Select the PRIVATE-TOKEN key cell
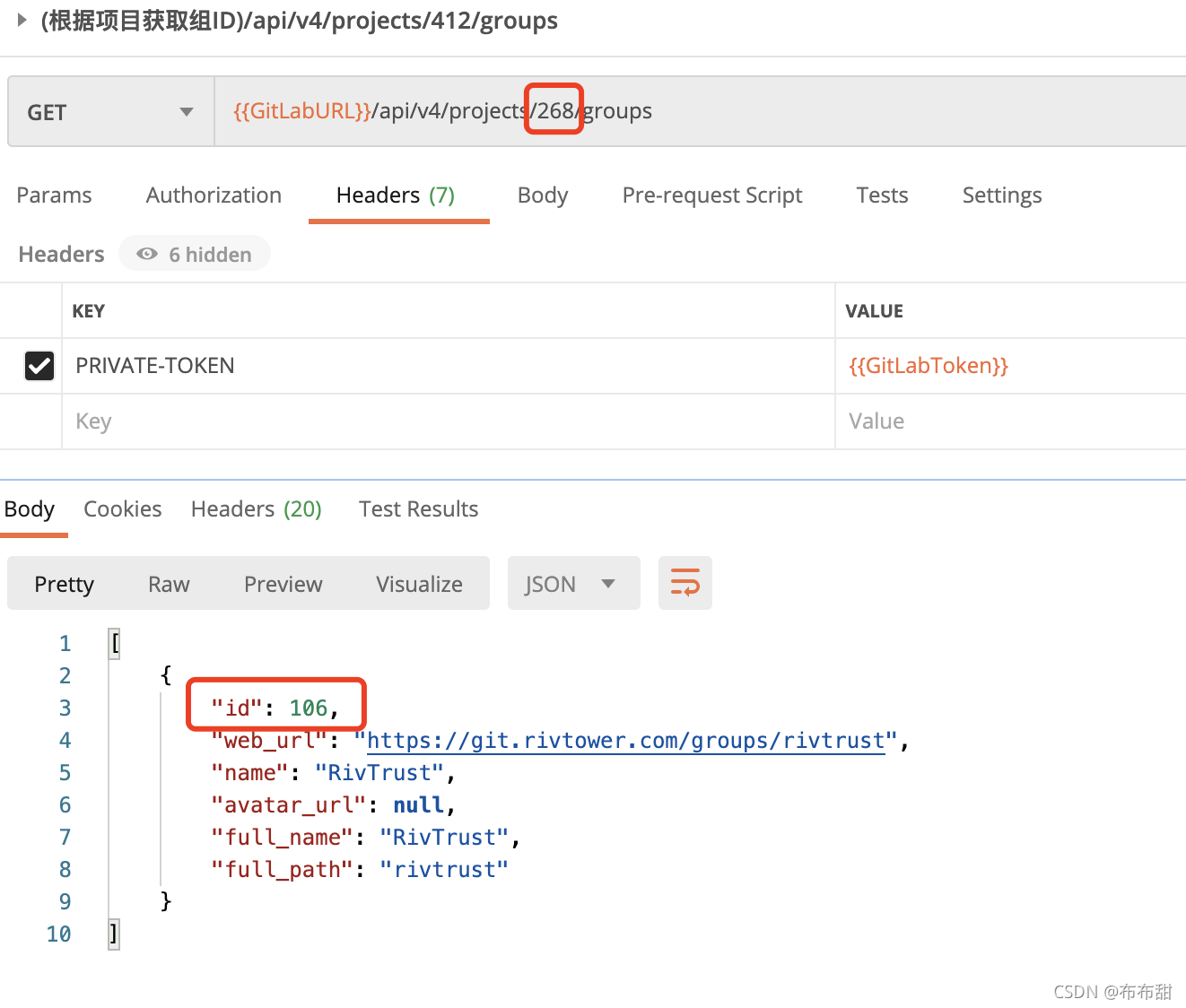Image resolution: width=1186 pixels, height=1008 pixels. 449,366
